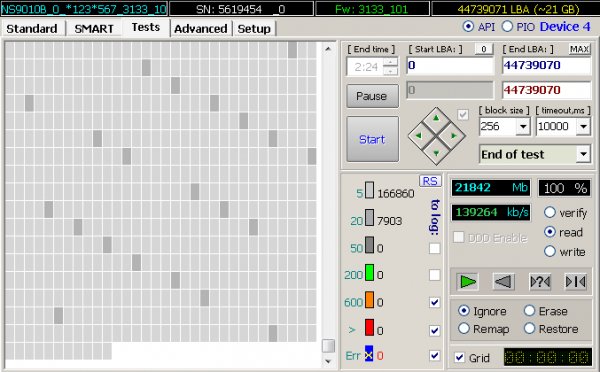This screenshot has width=600, height=372.
Task: Choose the butterfly scan mode button
Action: pyautogui.click(x=576, y=282)
